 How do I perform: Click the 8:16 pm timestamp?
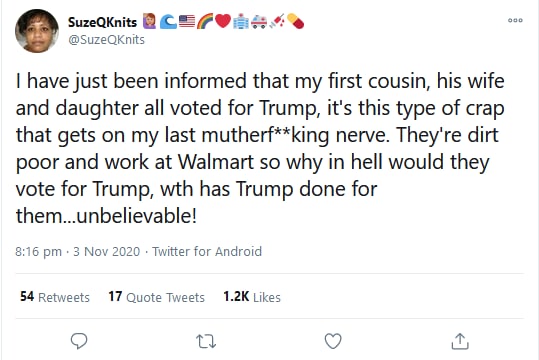coord(38,252)
